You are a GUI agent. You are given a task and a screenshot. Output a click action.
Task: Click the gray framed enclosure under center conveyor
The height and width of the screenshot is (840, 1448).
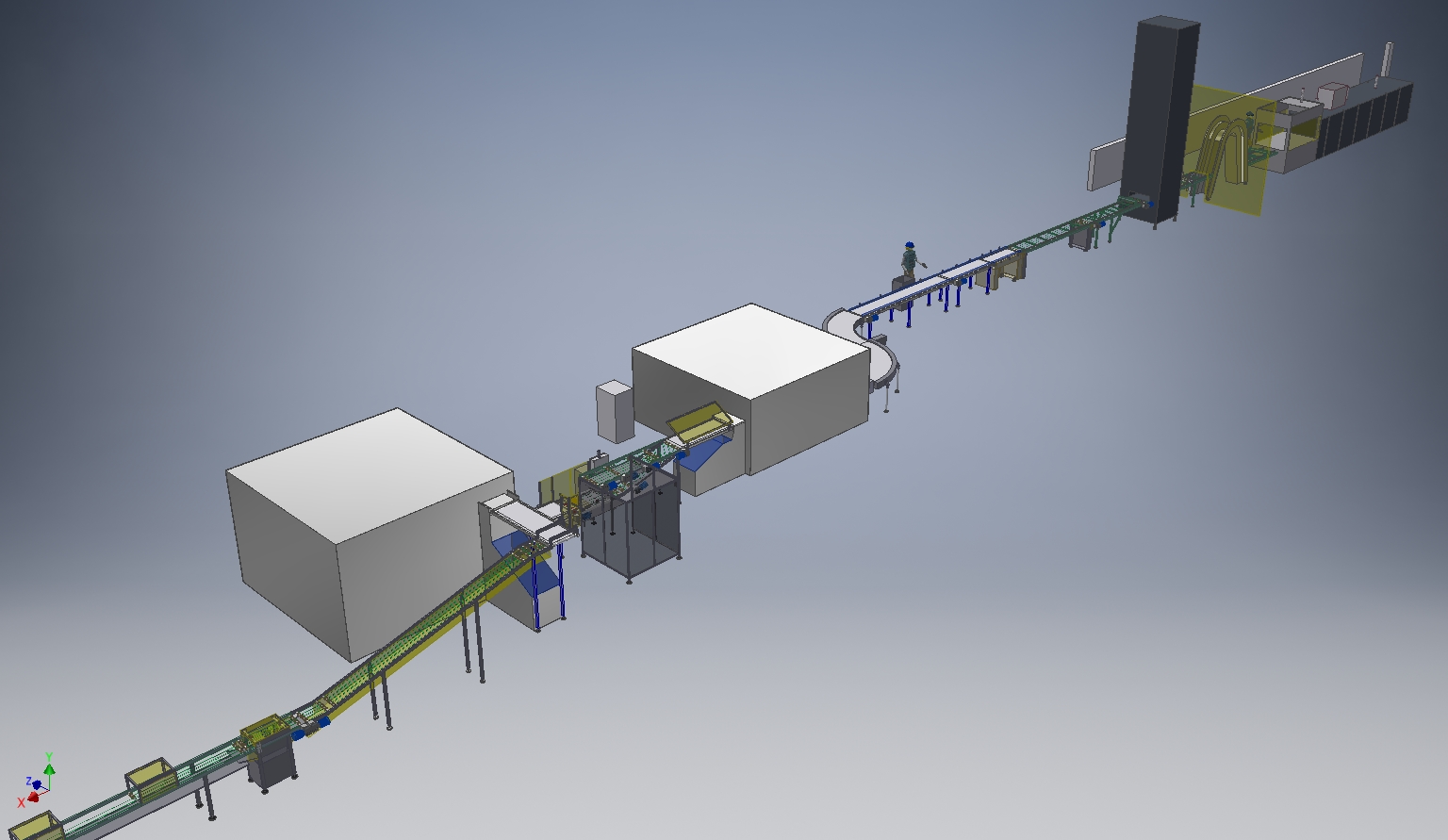click(630, 533)
